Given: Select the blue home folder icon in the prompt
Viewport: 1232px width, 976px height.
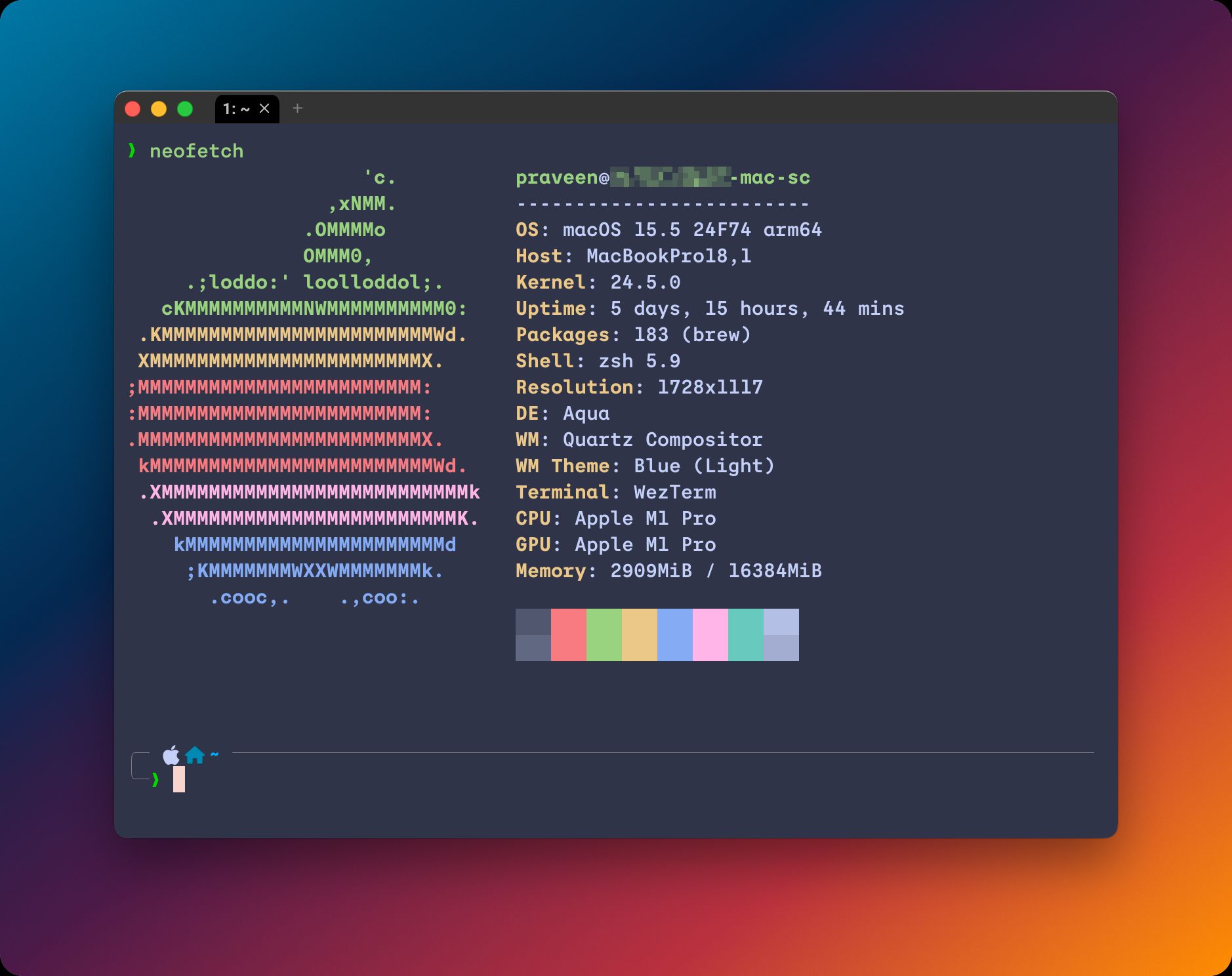Looking at the screenshot, I should tap(195, 756).
